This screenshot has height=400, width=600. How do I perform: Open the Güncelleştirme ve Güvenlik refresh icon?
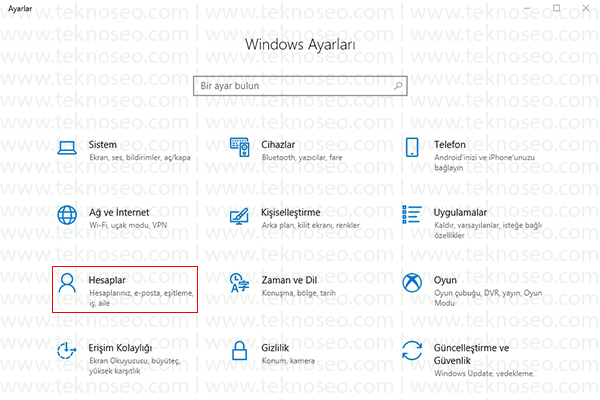pyautogui.click(x=412, y=351)
